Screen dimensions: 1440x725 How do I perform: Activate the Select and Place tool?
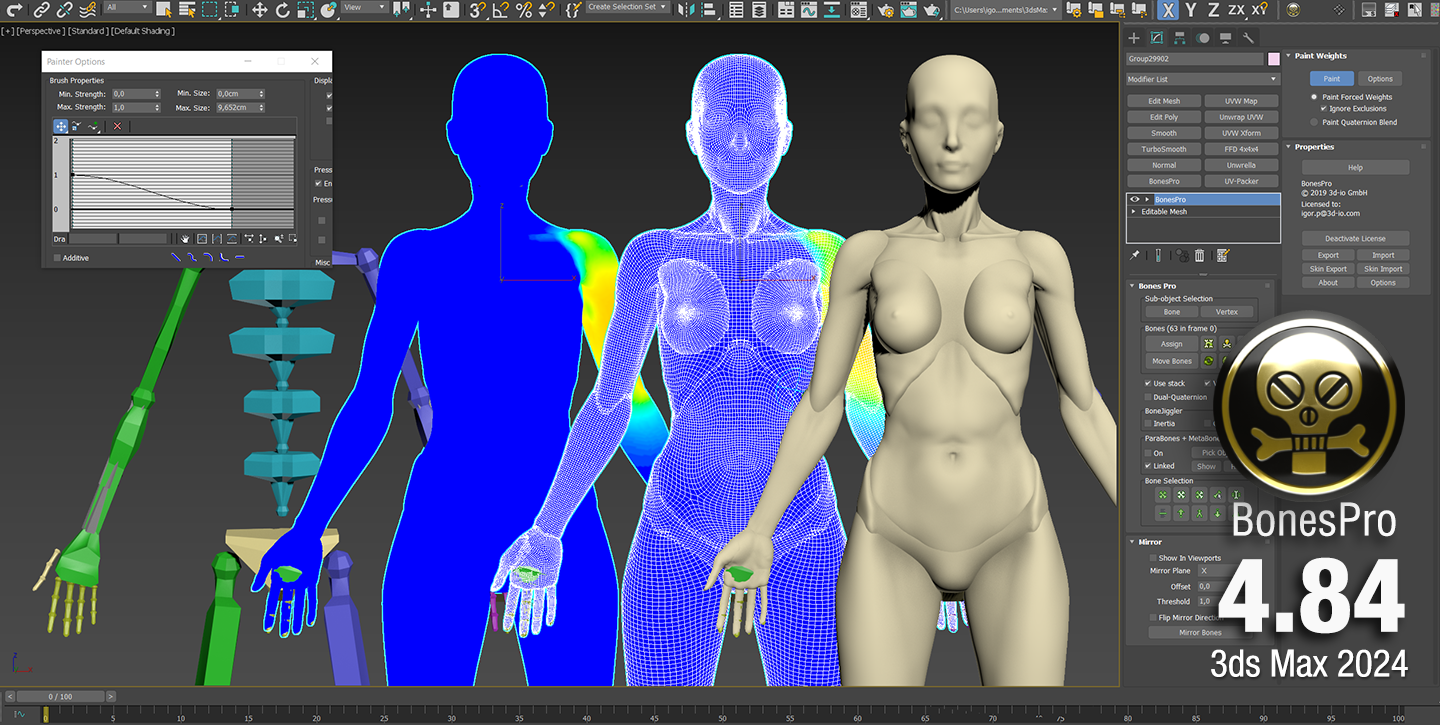328,9
